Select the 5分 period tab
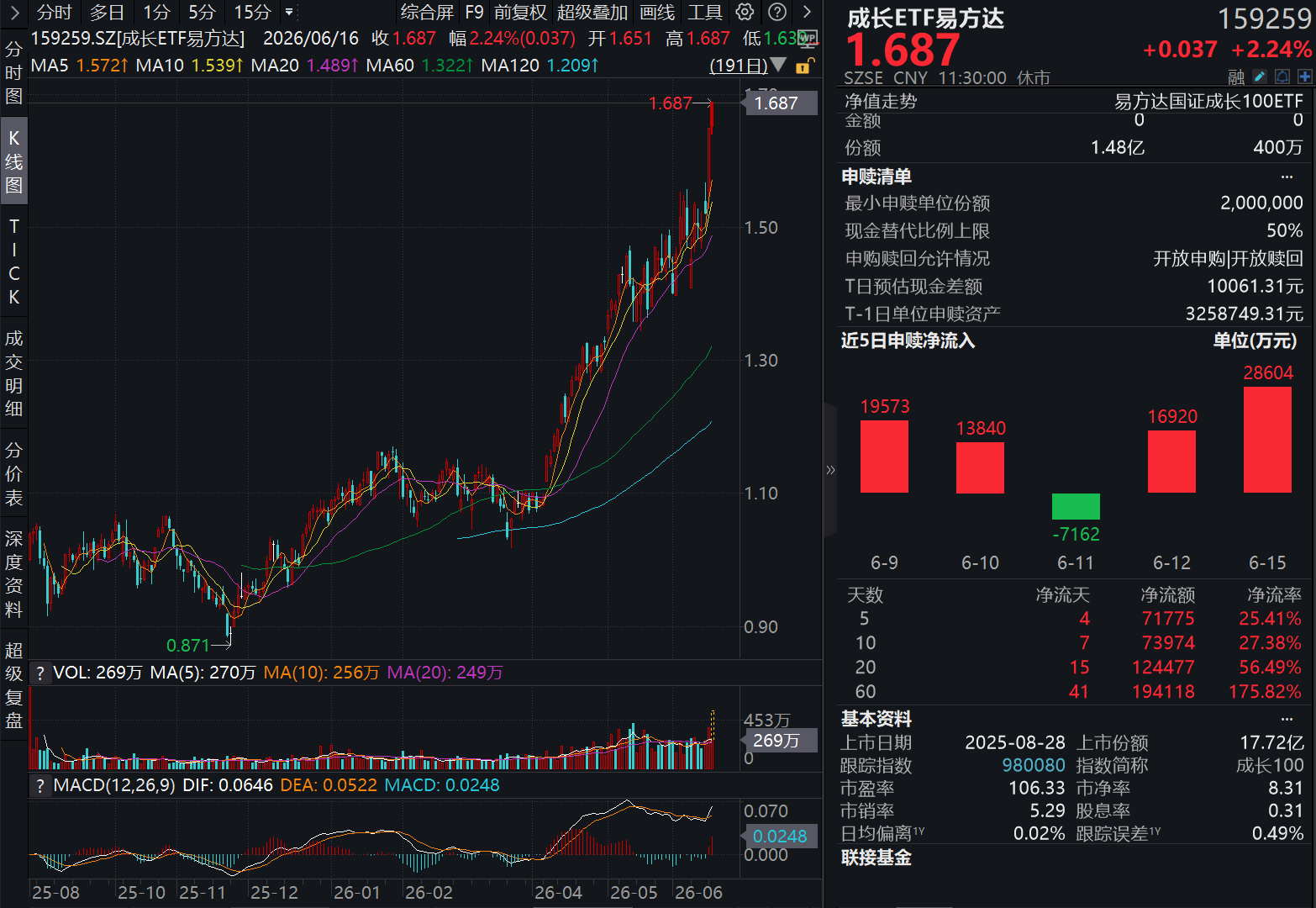Viewport: 1316px width, 908px height. [x=202, y=12]
